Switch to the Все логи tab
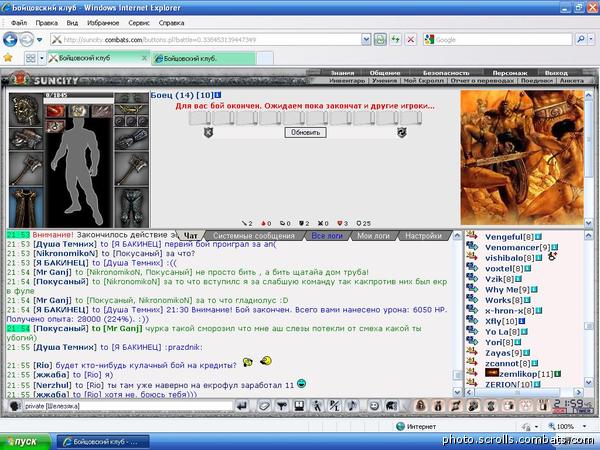This screenshot has width=600, height=450. (x=326, y=236)
